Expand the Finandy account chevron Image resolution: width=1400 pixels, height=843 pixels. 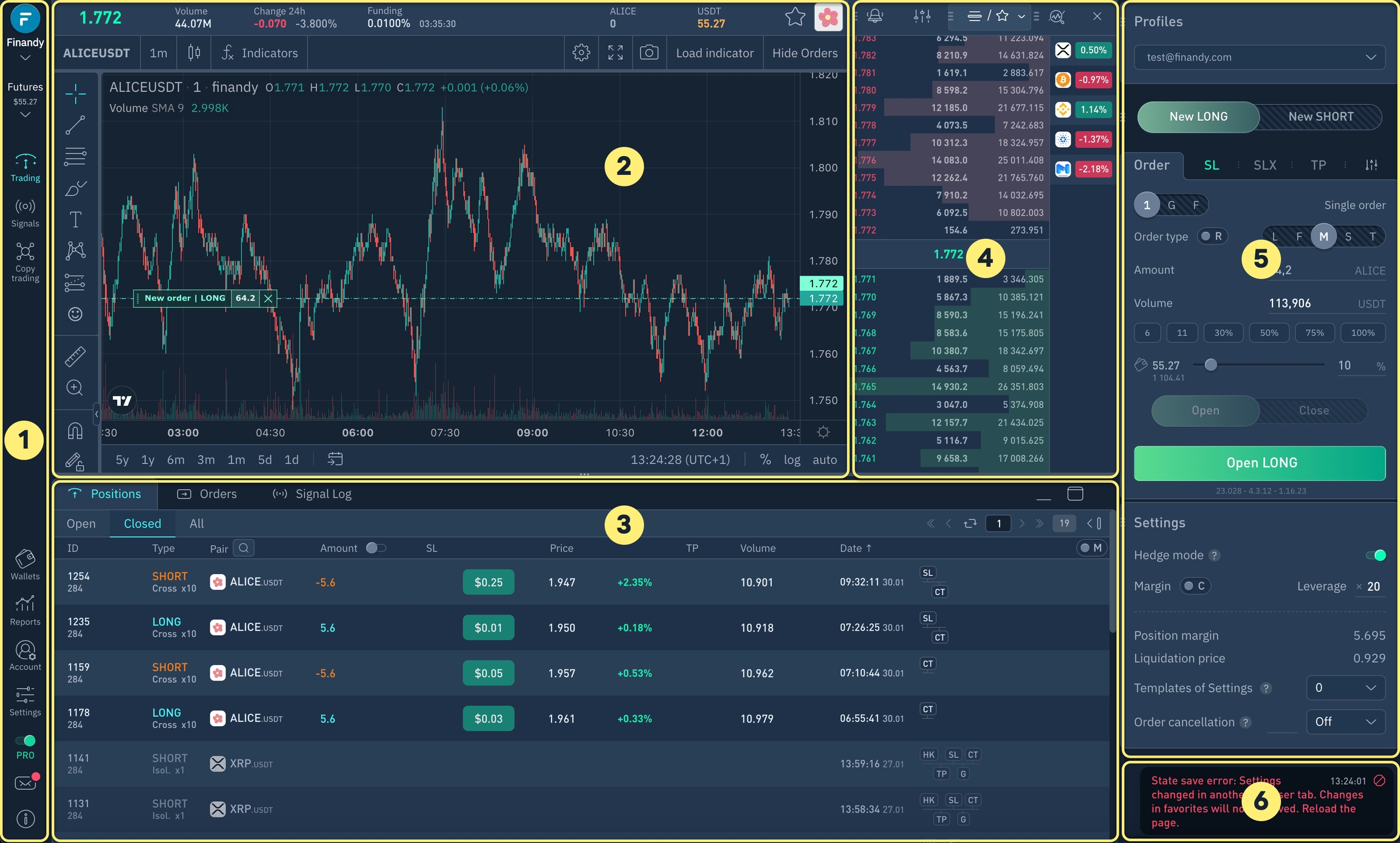point(25,58)
